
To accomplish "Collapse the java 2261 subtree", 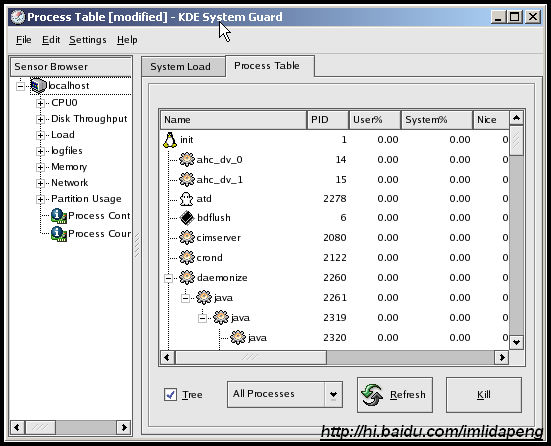I will [x=186, y=299].
